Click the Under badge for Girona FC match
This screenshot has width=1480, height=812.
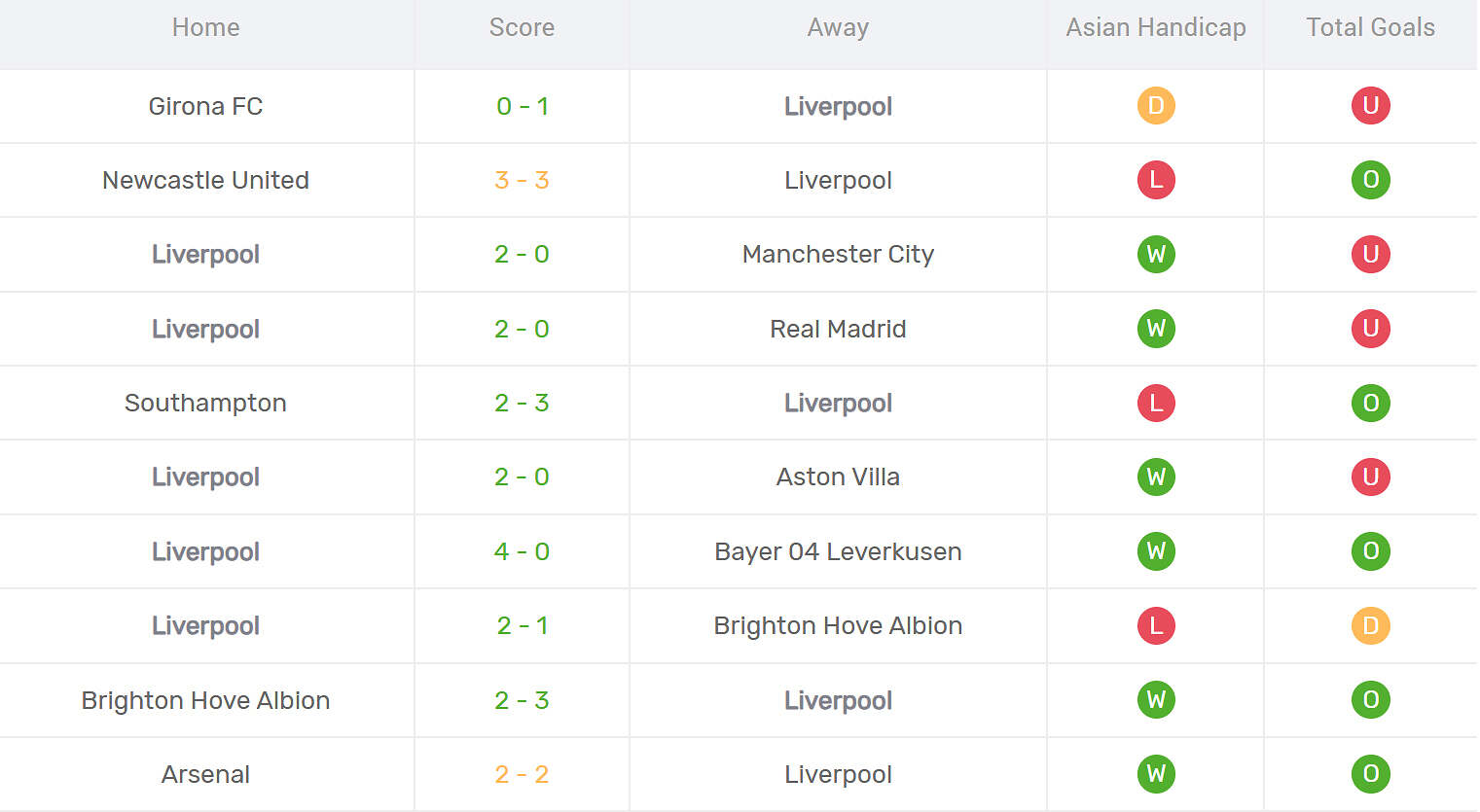point(1370,106)
